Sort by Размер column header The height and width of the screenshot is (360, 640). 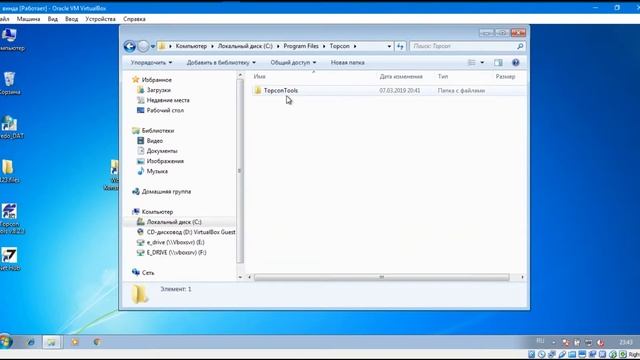505,76
